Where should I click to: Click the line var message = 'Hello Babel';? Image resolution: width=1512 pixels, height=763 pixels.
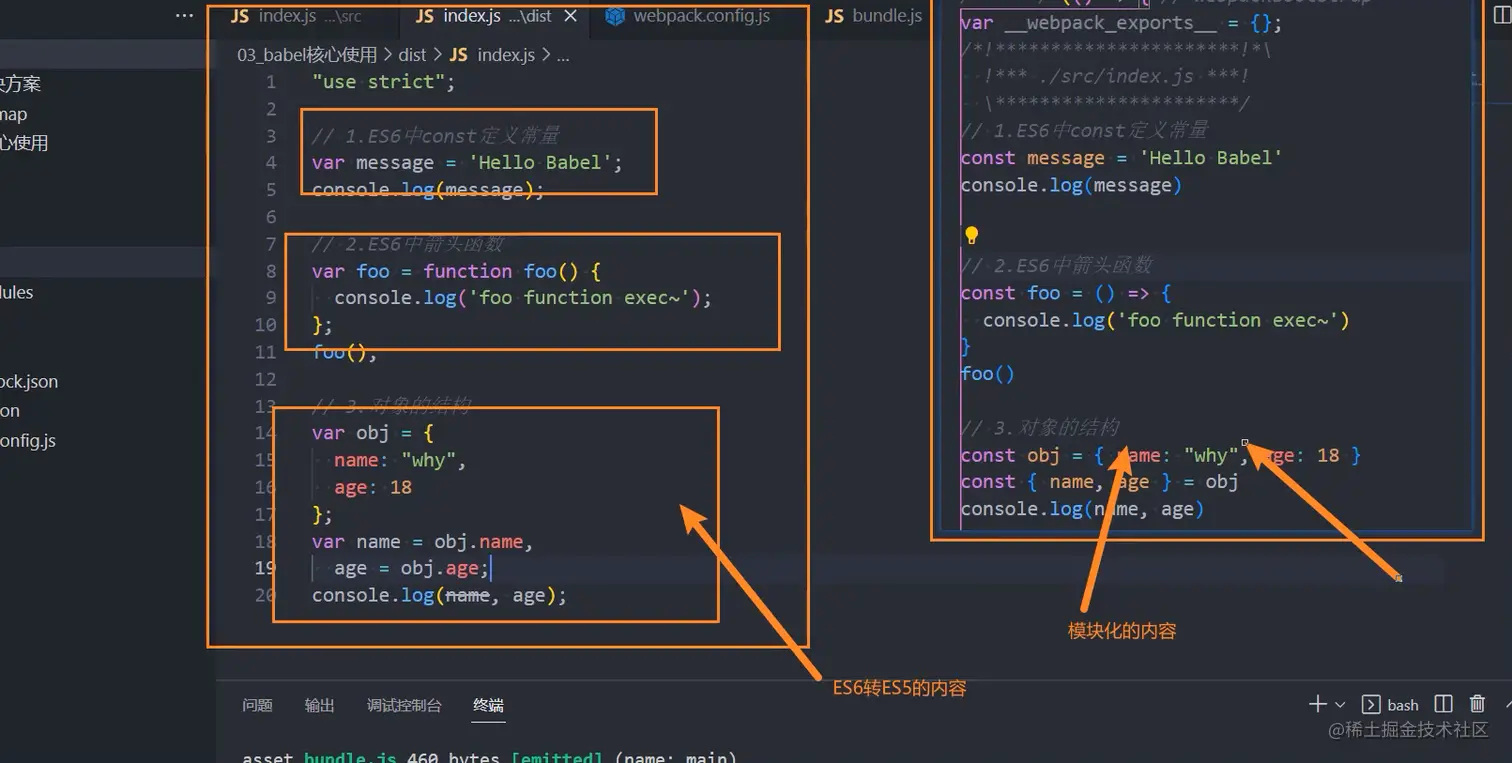pos(467,163)
